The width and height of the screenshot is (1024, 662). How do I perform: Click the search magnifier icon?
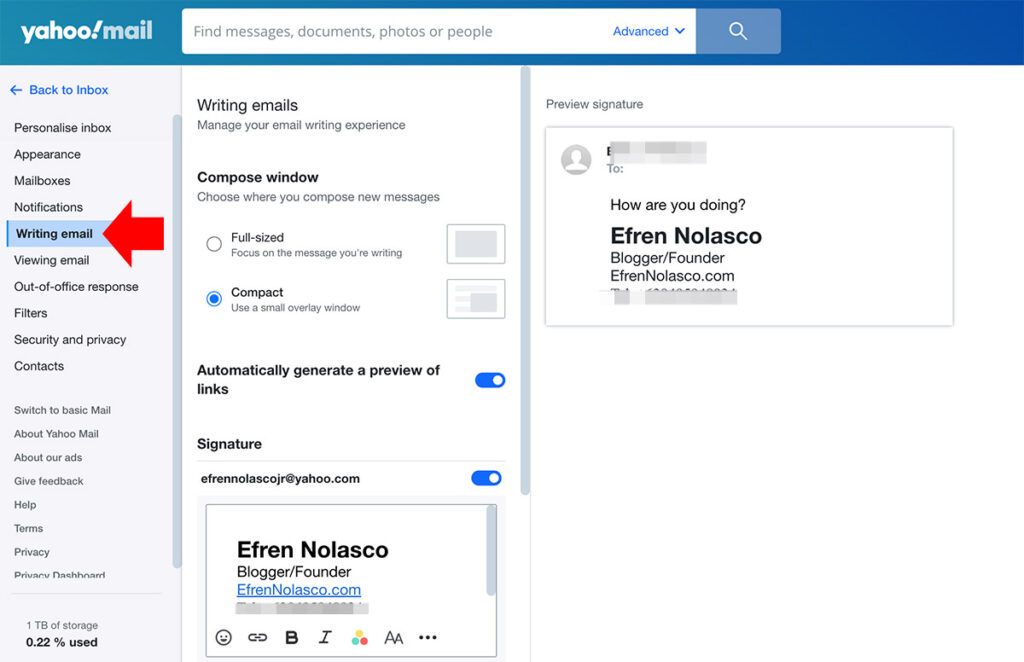738,31
